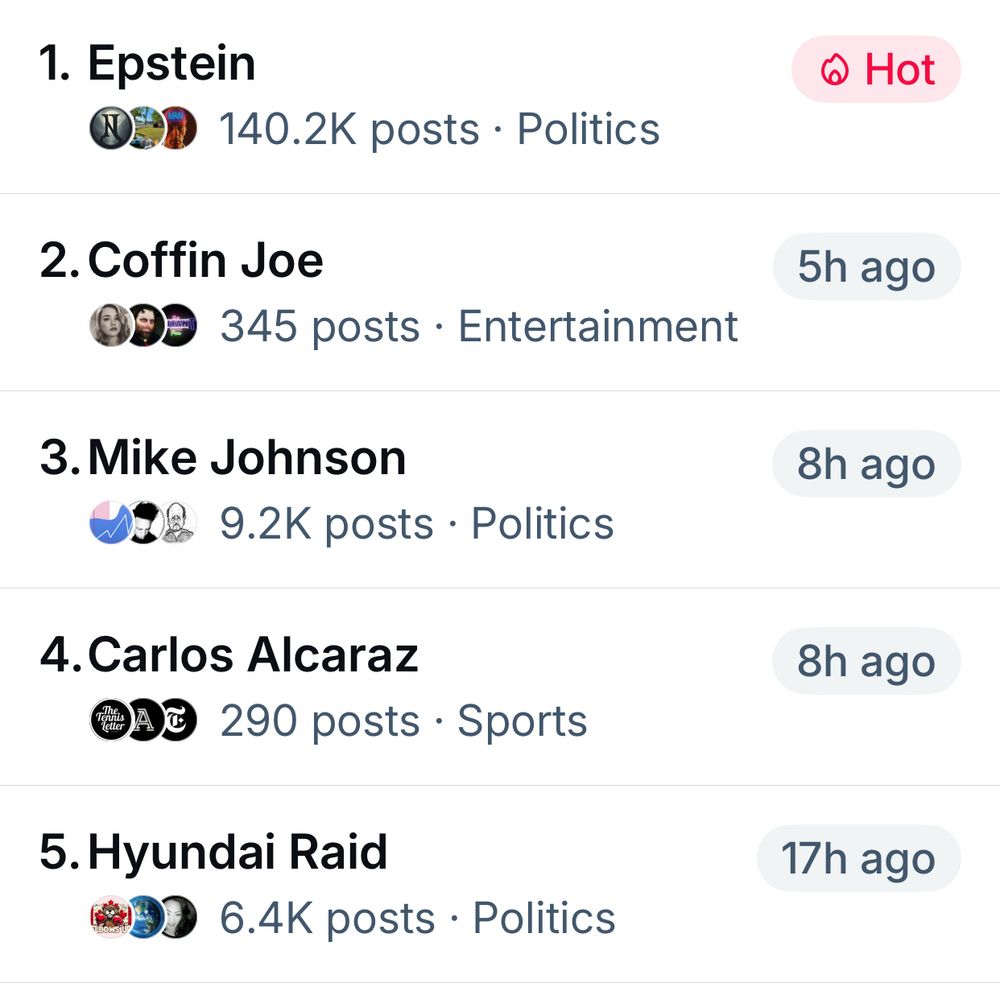Click The Tennis Letter avatar
Screen dimensions: 1000x995
(109, 720)
